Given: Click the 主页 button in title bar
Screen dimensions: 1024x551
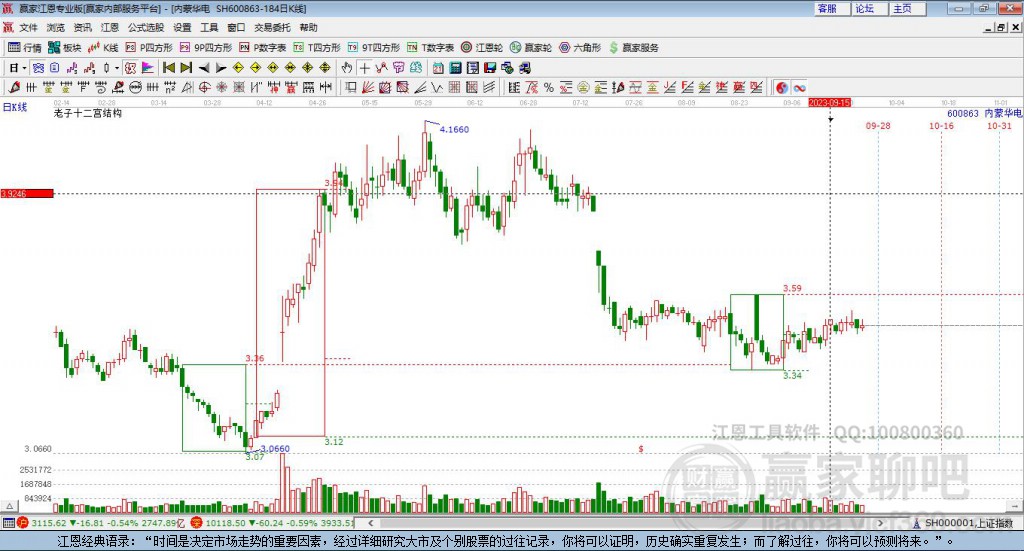Looking at the screenshot, I should click(x=907, y=8).
